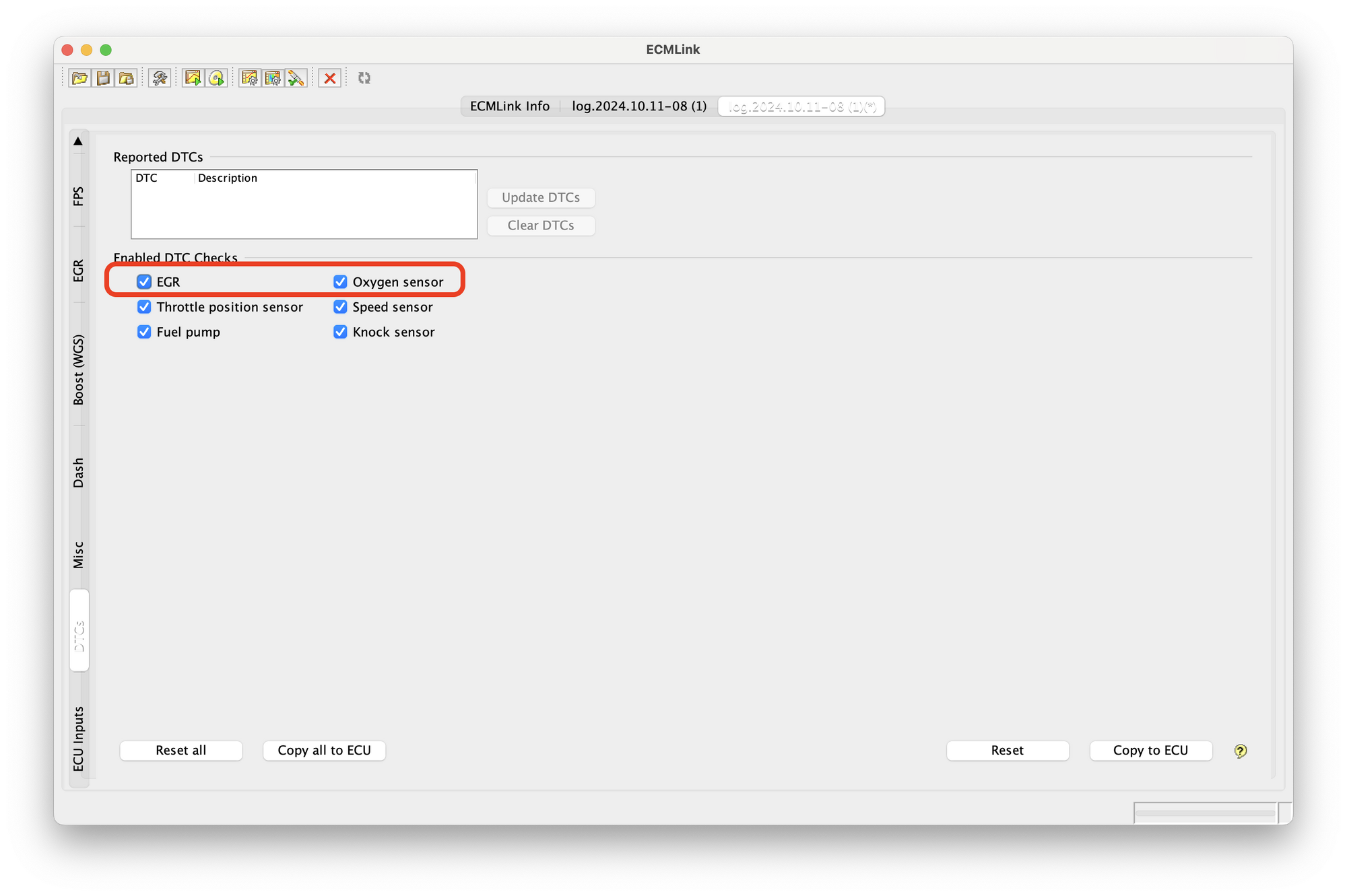Viewport: 1347px width, 896px height.
Task: Toggle the Oxygen sensor checkbox
Action: 340,281
